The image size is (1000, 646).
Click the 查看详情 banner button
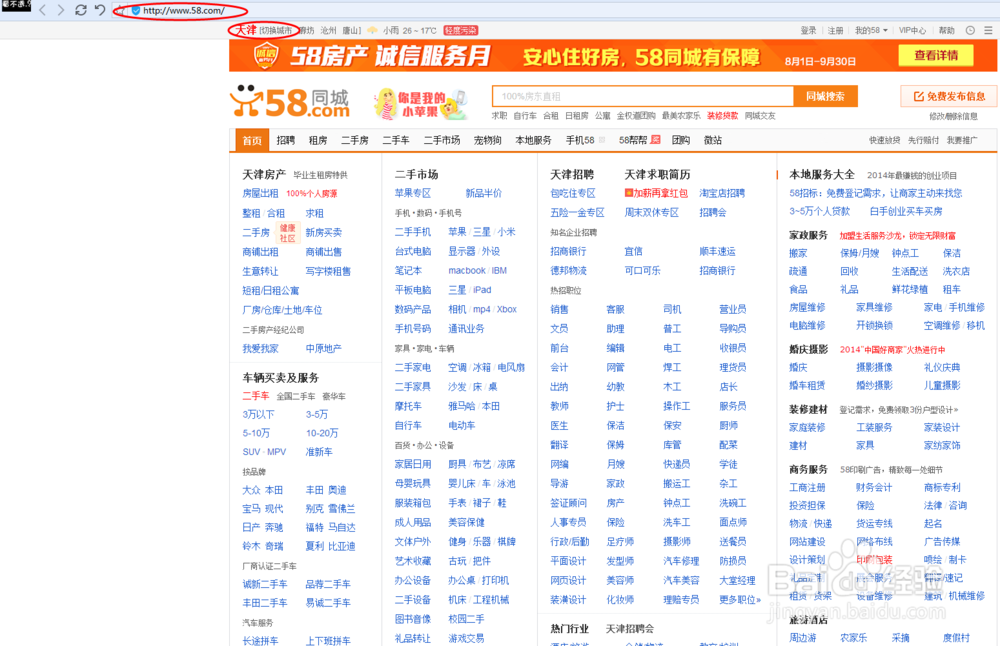[936, 55]
